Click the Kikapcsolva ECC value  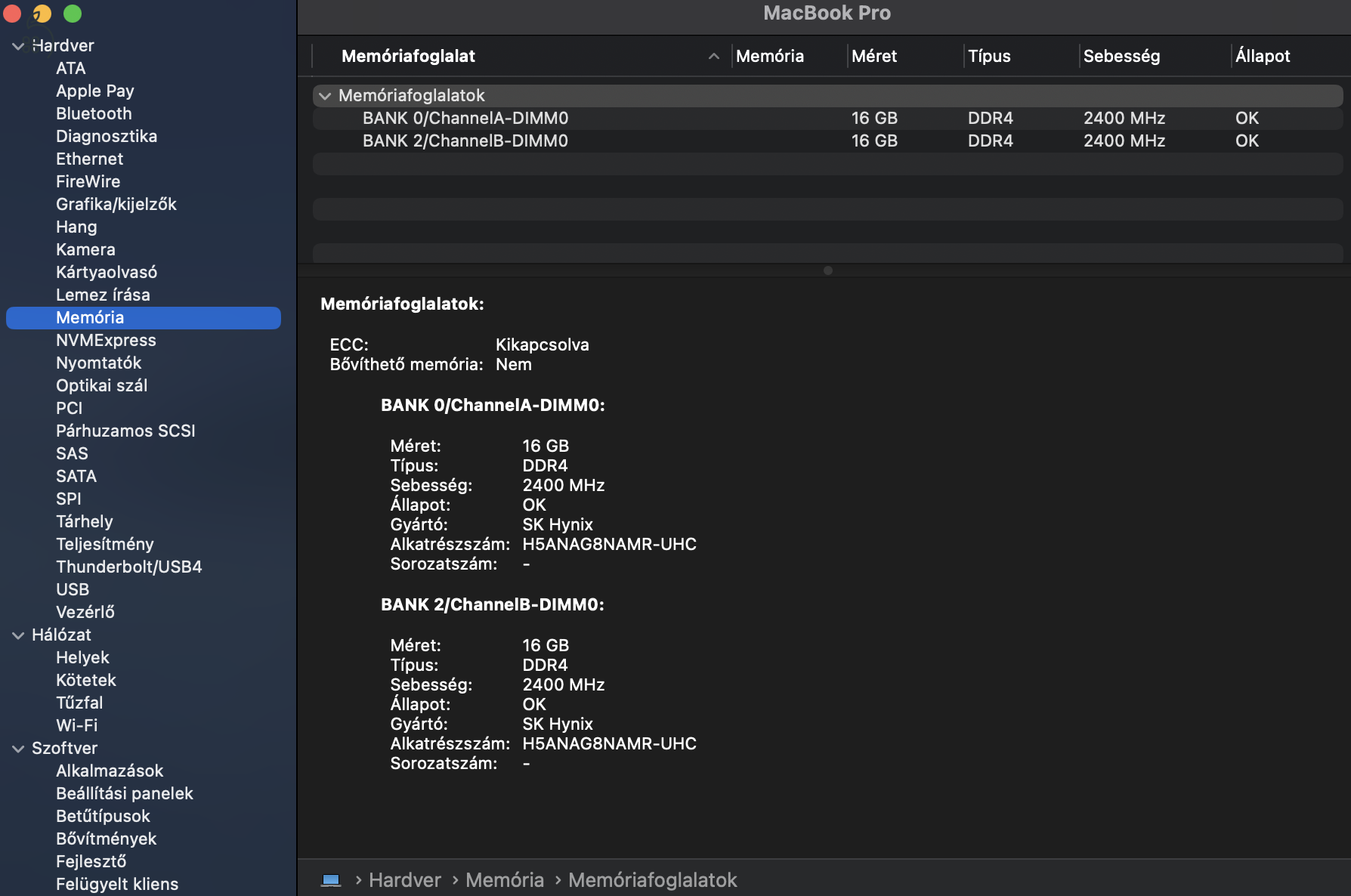[x=543, y=345]
